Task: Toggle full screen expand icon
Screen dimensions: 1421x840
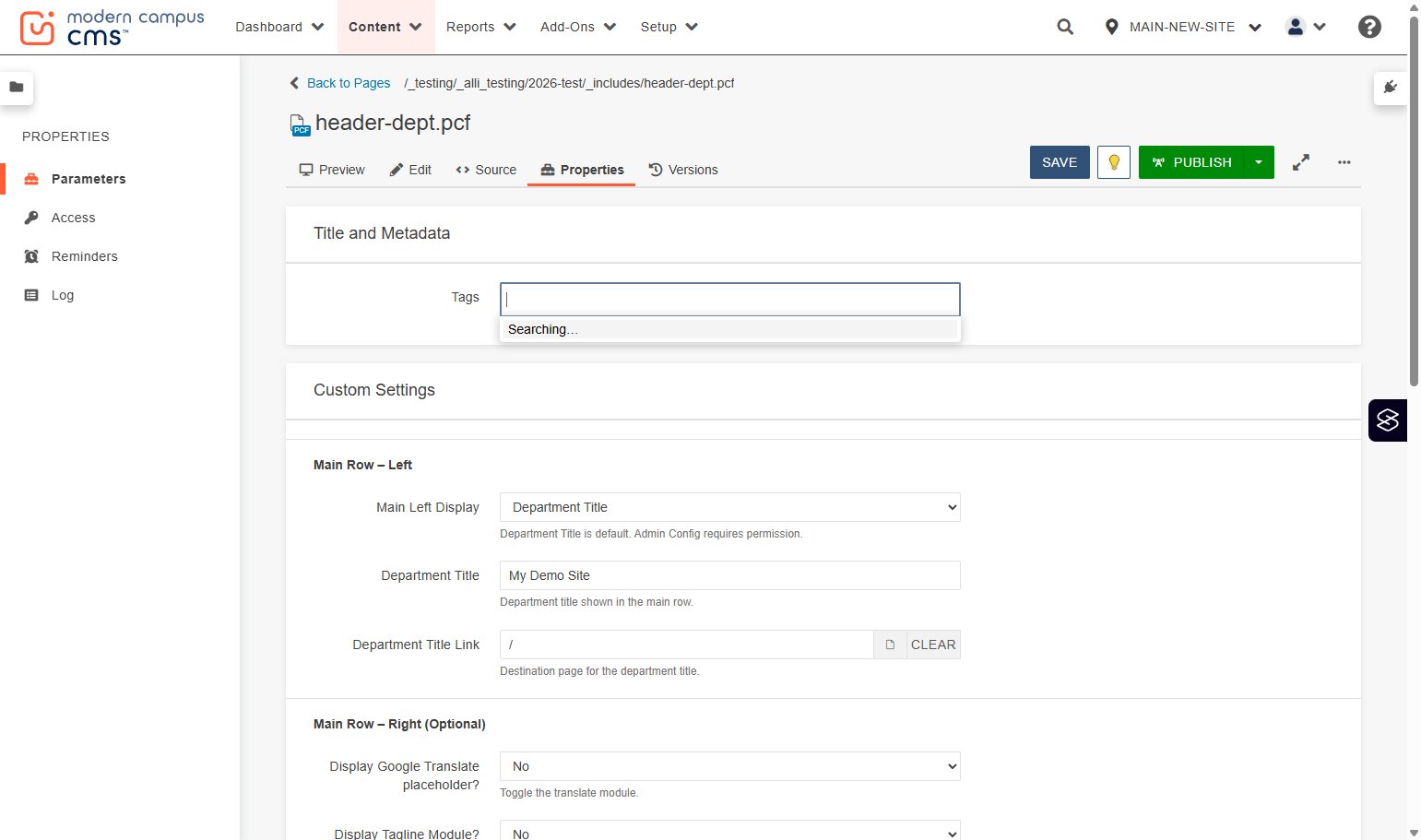Action: 1301,162
